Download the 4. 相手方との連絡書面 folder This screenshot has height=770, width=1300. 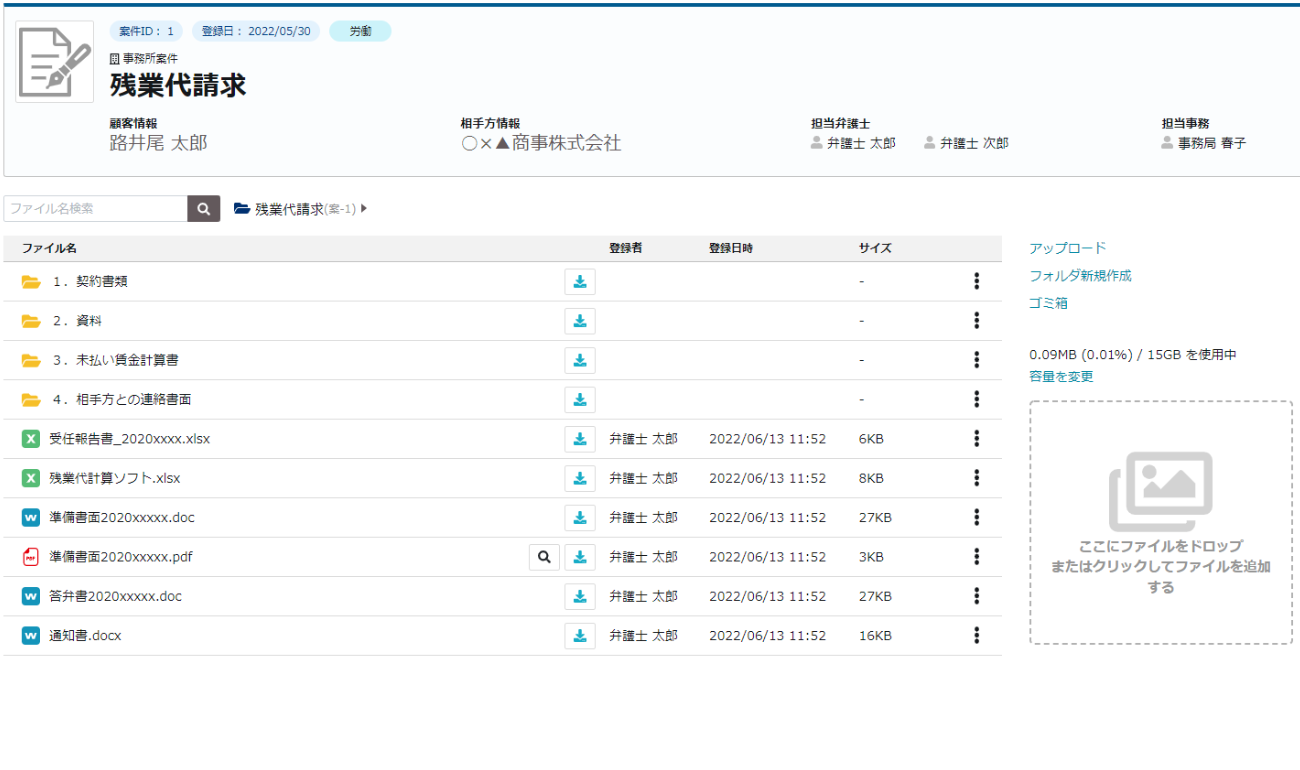(x=580, y=400)
